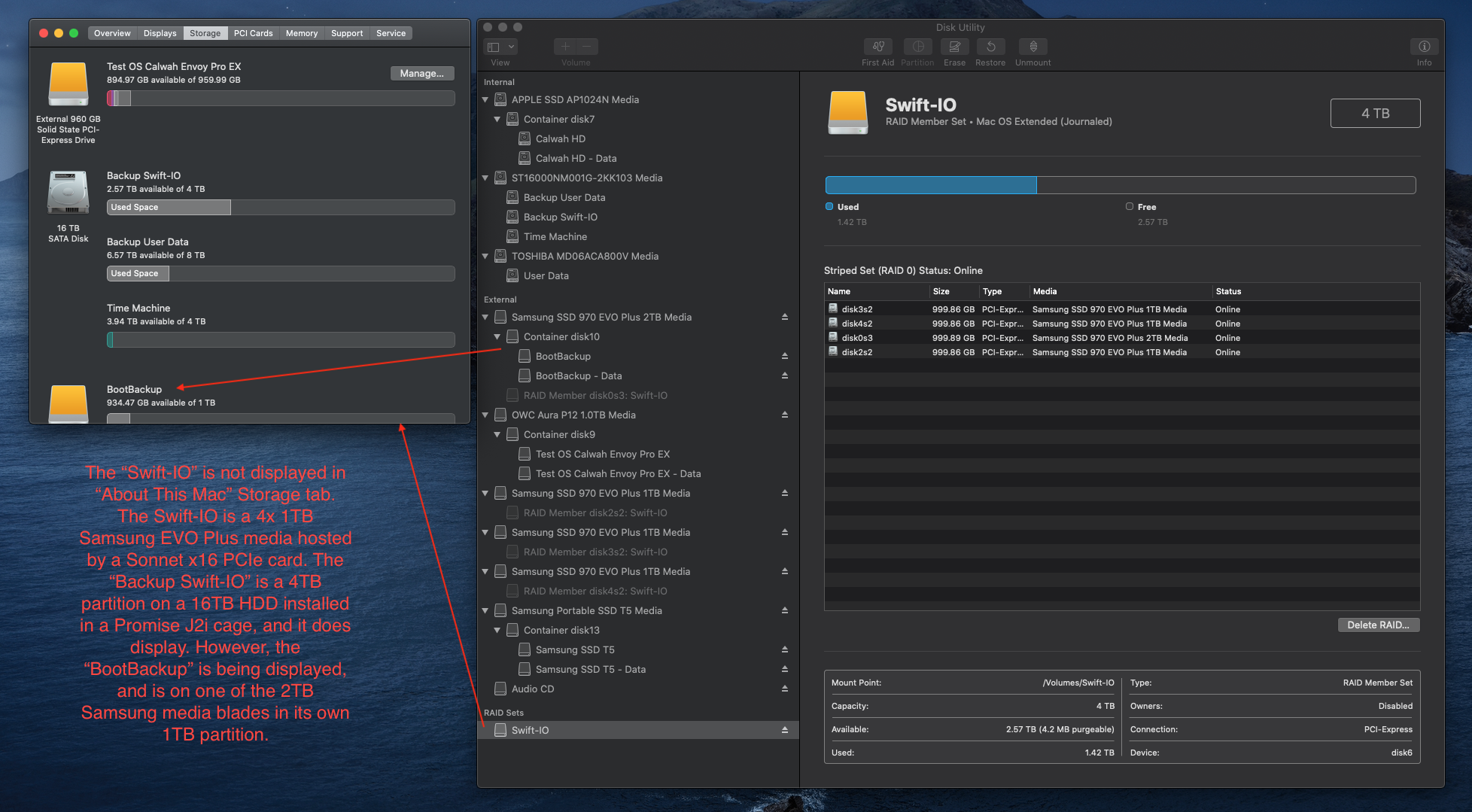Collapse APPLE SSD AP1024N Media
The image size is (1472, 812).
coord(485,99)
